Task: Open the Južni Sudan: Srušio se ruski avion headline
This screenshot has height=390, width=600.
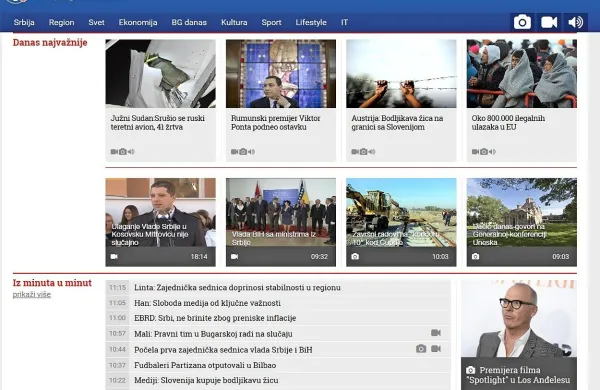Action: coord(158,122)
